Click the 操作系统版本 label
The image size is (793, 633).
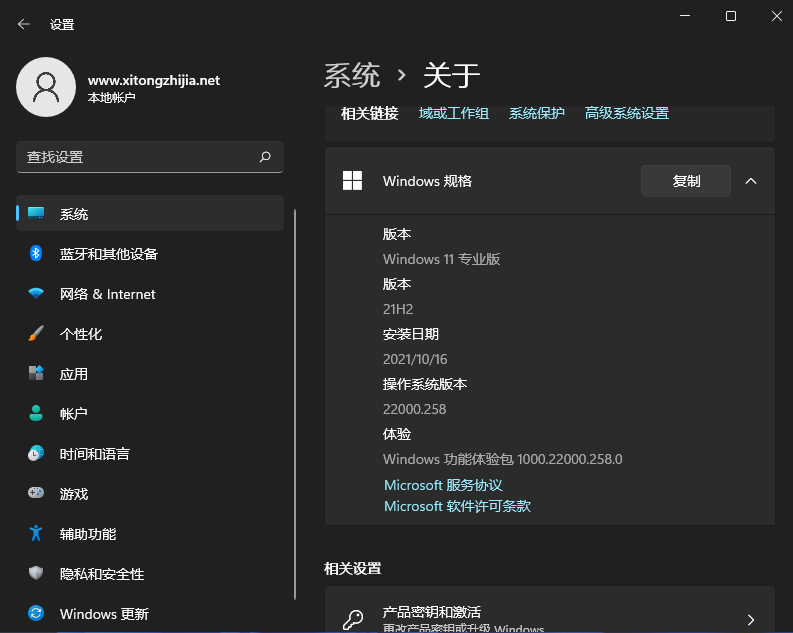point(425,384)
